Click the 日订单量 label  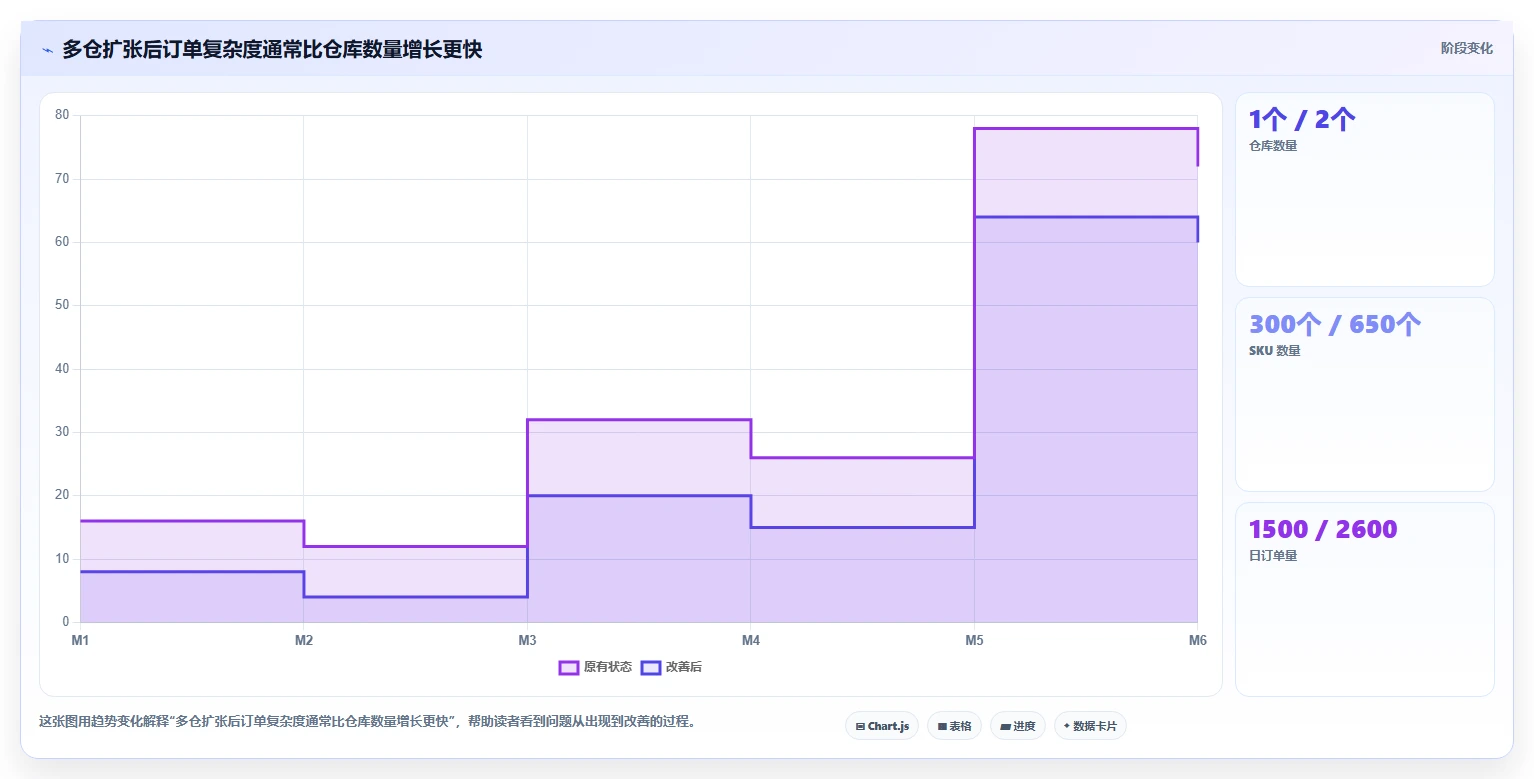[1273, 556]
